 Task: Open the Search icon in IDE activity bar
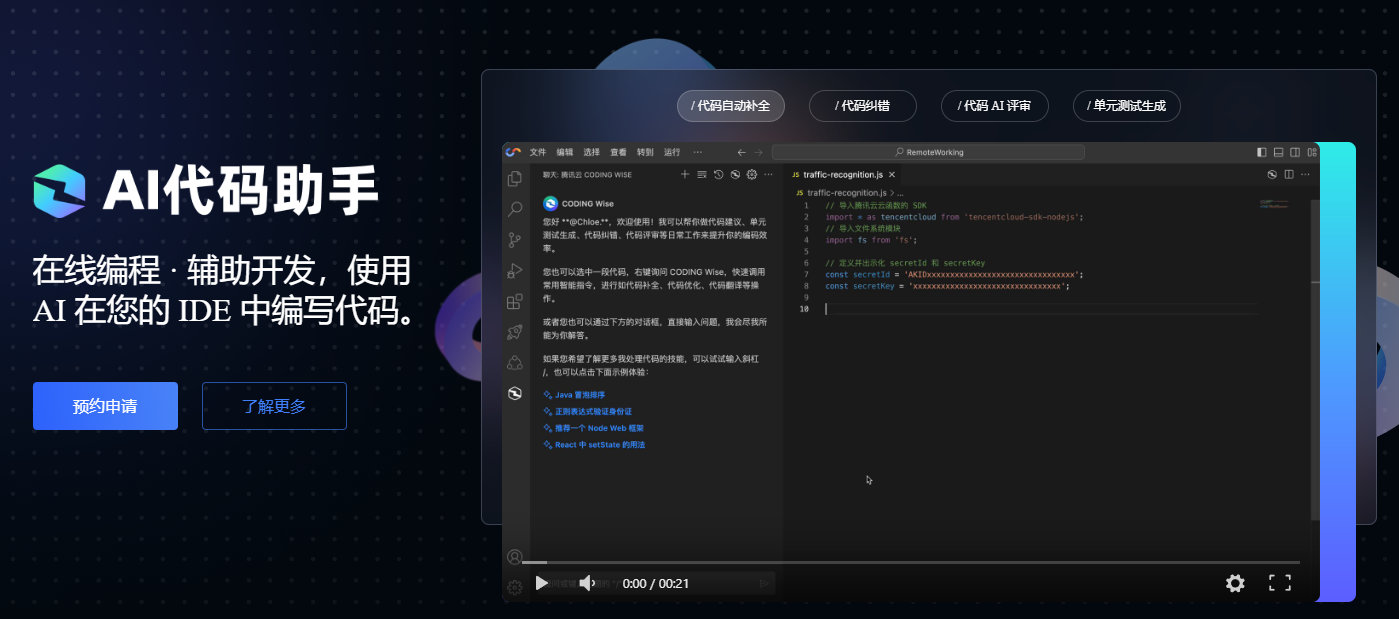point(515,209)
